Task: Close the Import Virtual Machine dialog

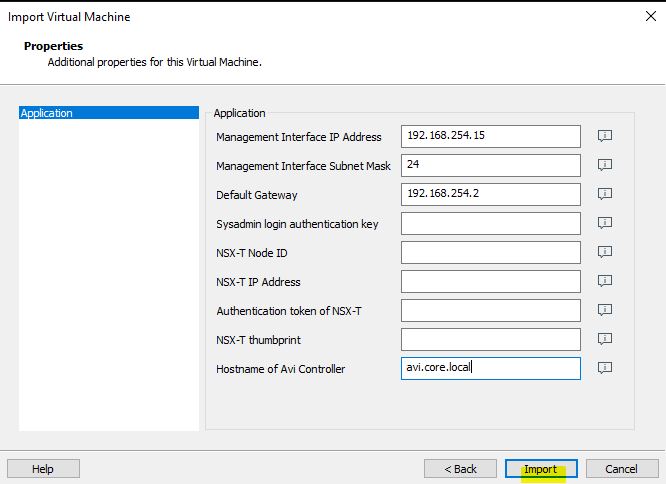Action: tap(651, 17)
